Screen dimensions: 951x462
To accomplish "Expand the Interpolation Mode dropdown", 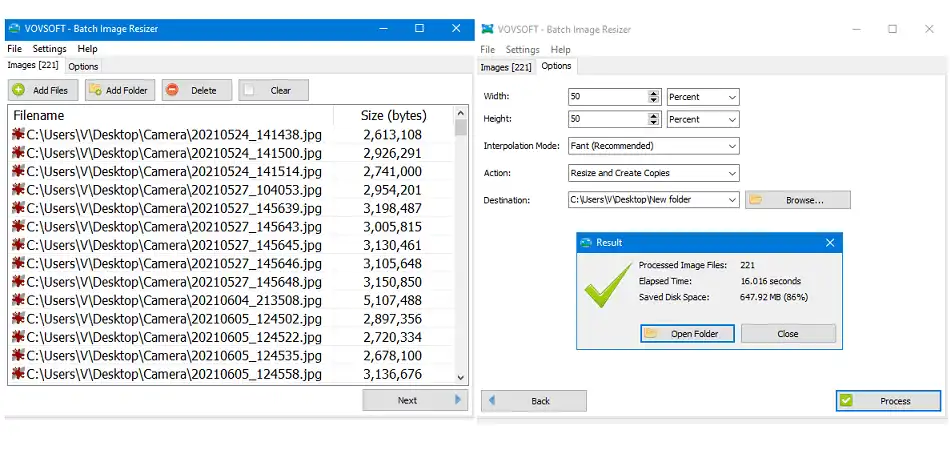I will pyautogui.click(x=653, y=146).
